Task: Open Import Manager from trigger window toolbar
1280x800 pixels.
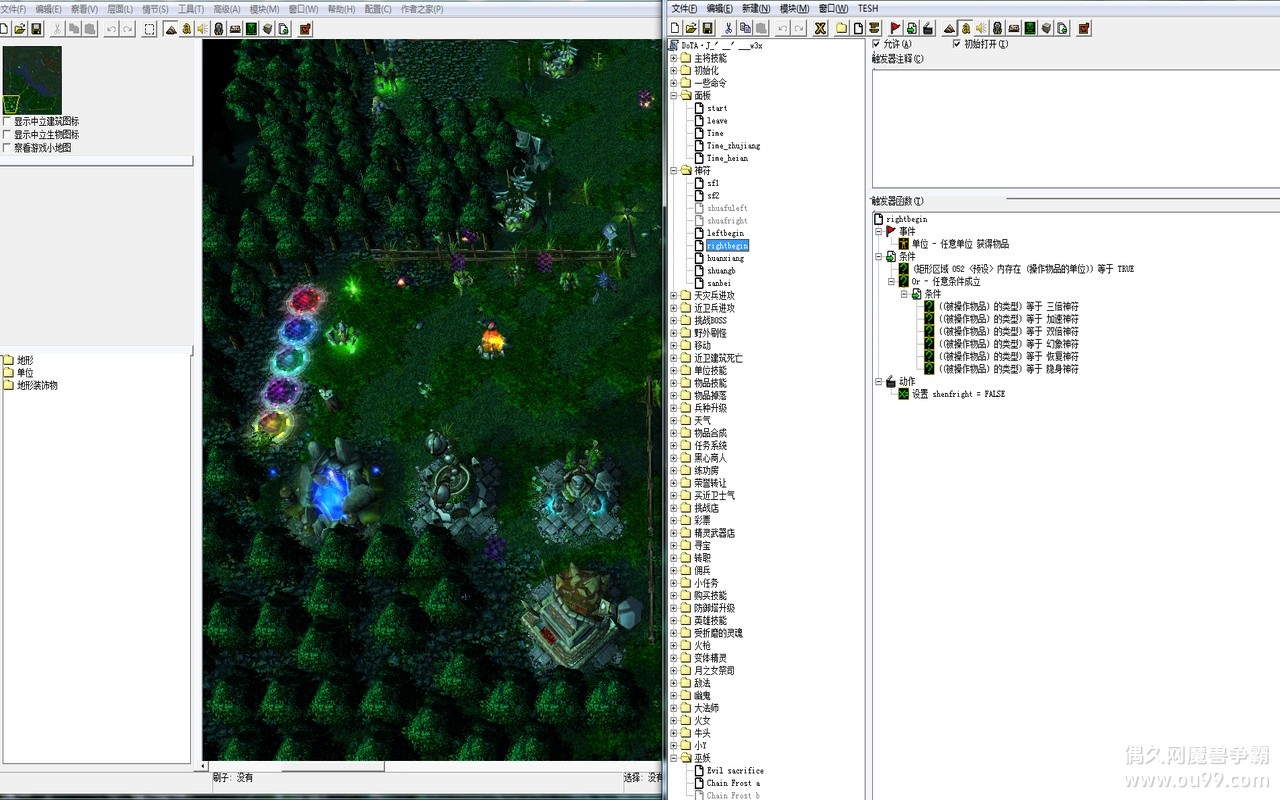Action: point(1062,28)
